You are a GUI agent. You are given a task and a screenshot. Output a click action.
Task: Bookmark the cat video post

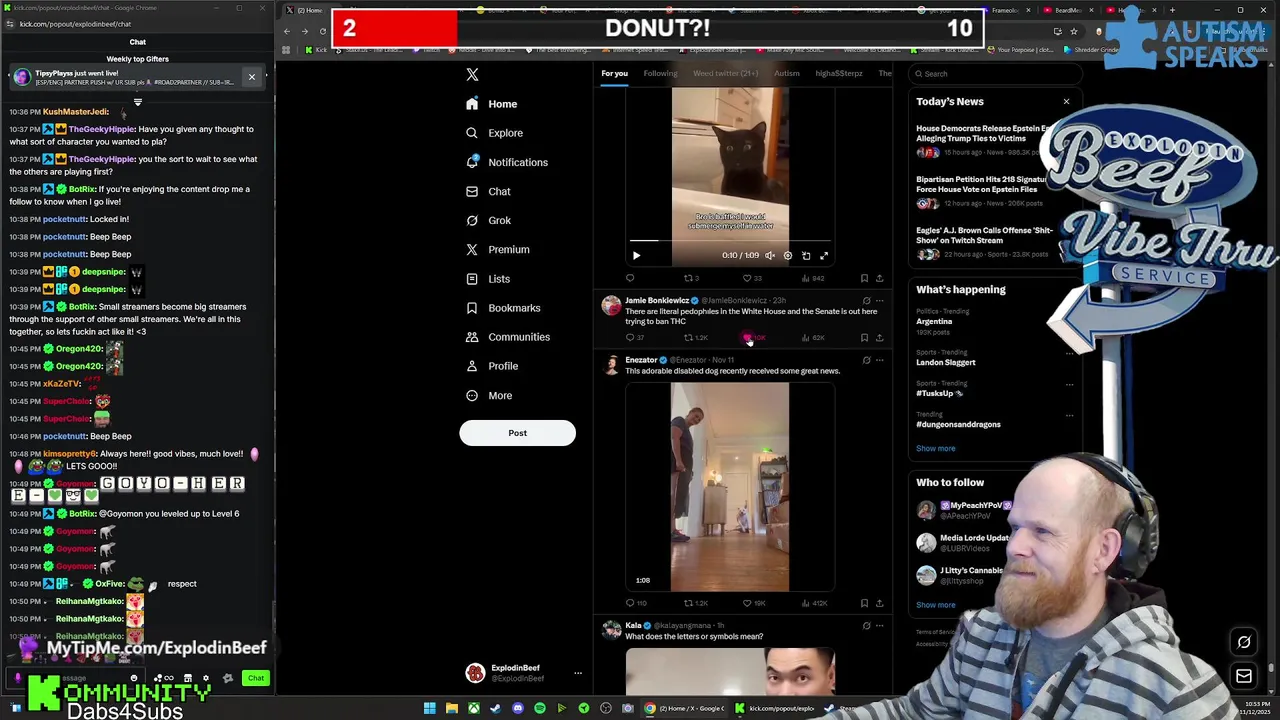(x=864, y=278)
